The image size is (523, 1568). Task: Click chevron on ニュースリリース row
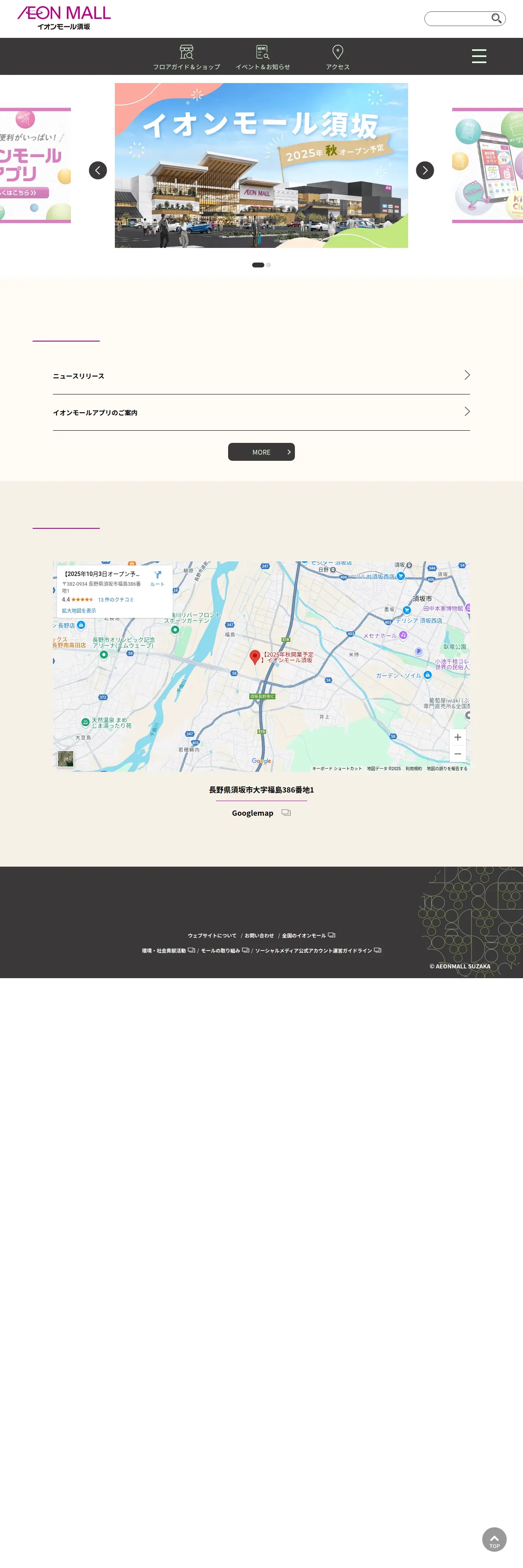pos(467,375)
